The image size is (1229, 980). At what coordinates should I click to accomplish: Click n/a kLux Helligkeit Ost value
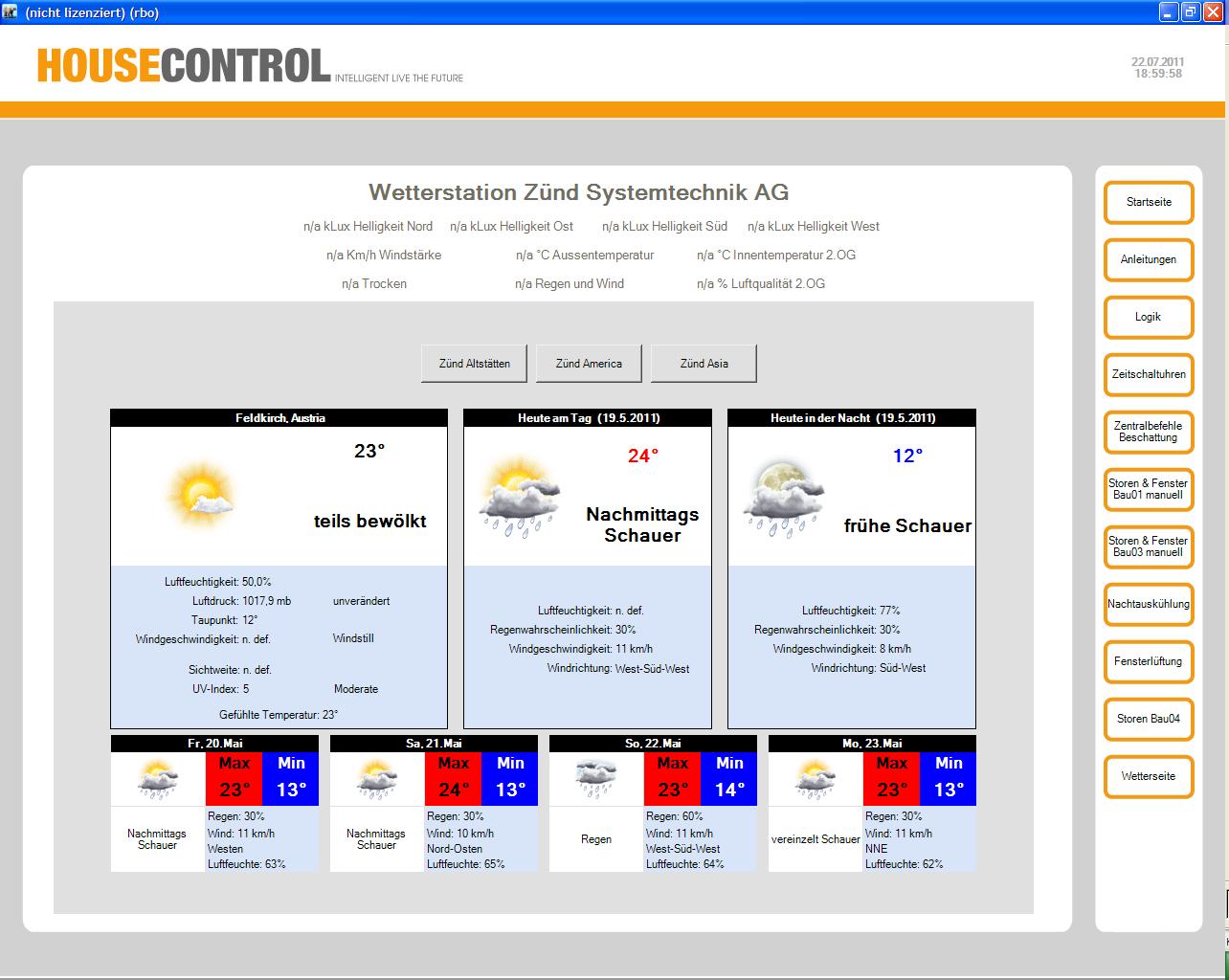tap(512, 227)
